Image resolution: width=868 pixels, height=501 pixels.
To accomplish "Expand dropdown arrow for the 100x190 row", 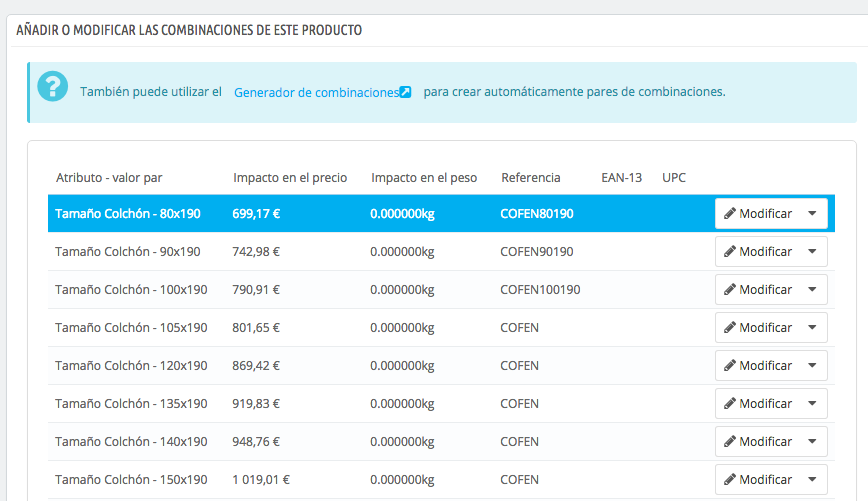I will [813, 290].
